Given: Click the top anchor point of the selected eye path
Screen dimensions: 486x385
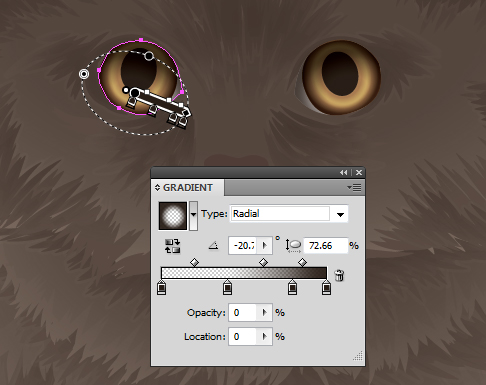Looking at the screenshot, I should coord(141,40).
